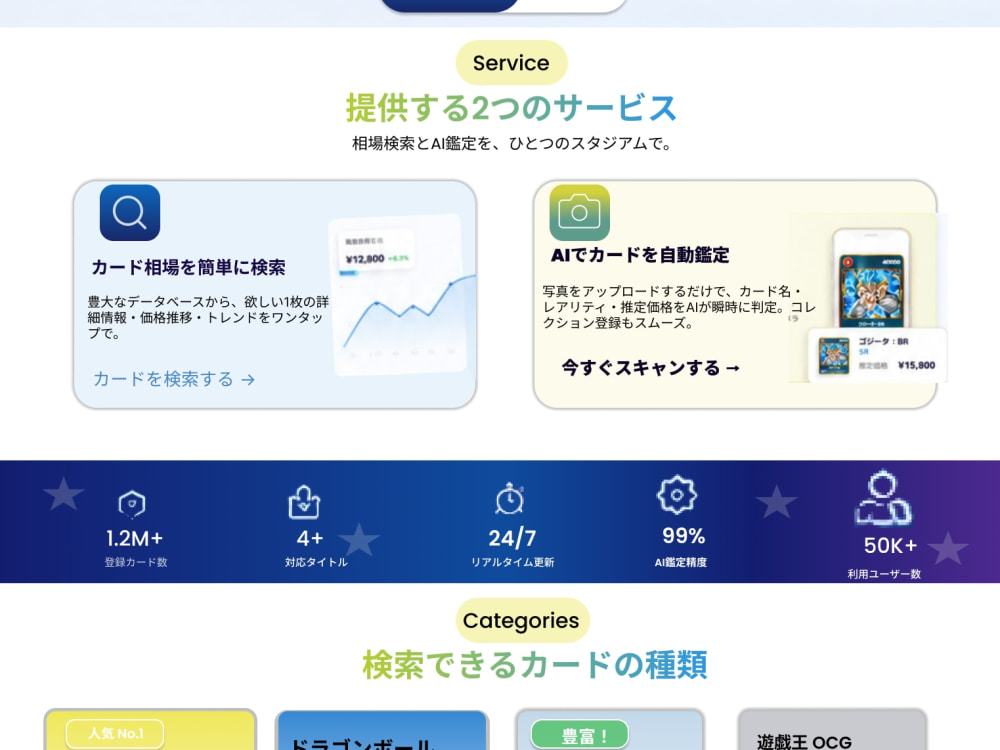Click the ¥15,800 estimated price
Image resolution: width=1000 pixels, height=750 pixels.
916,365
